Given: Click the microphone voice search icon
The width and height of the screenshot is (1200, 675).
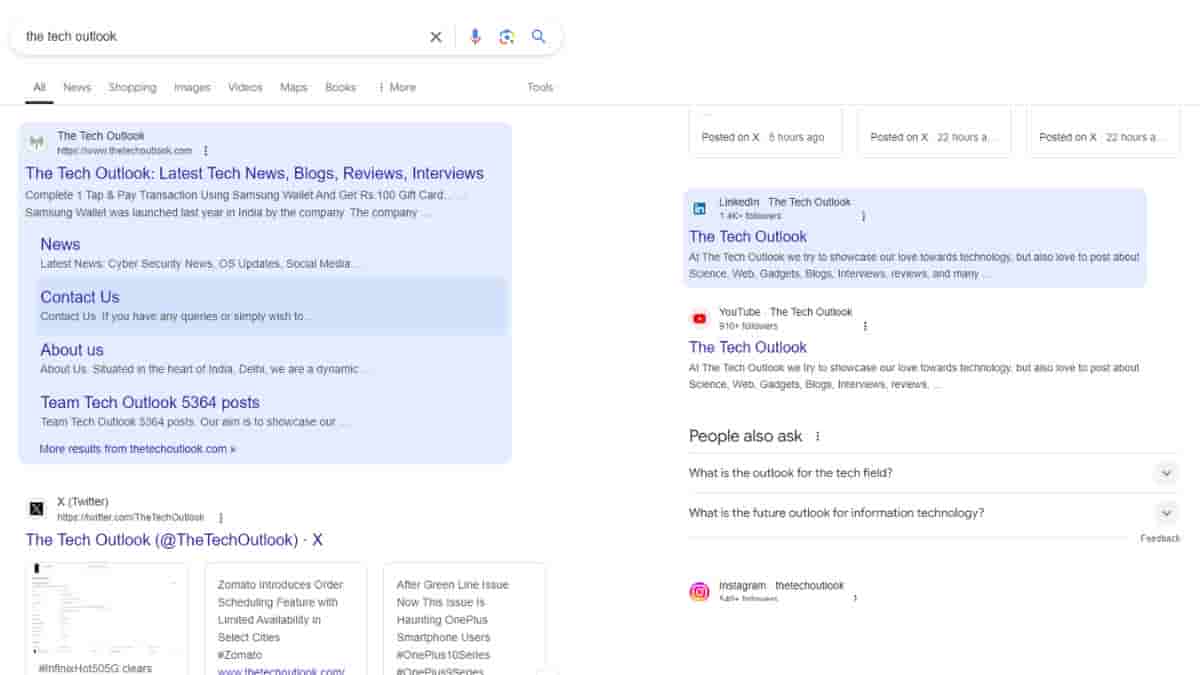Looking at the screenshot, I should click(x=475, y=37).
